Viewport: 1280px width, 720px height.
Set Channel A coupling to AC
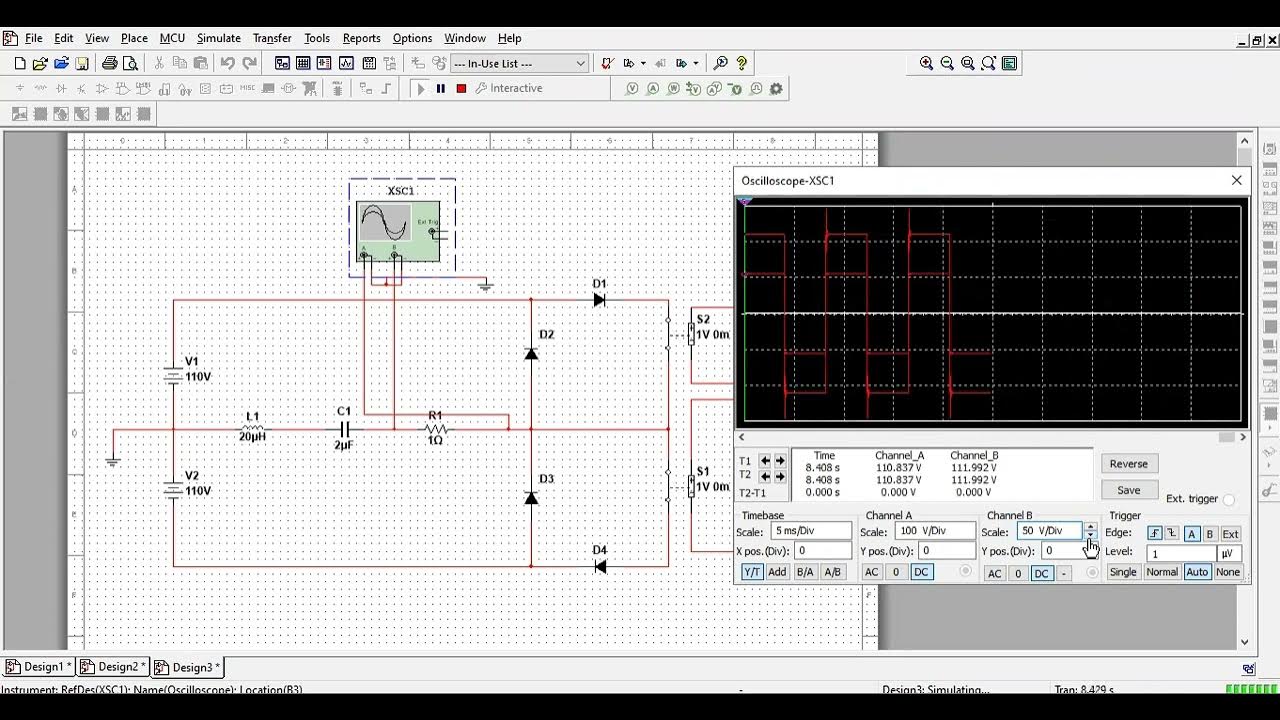click(x=871, y=572)
